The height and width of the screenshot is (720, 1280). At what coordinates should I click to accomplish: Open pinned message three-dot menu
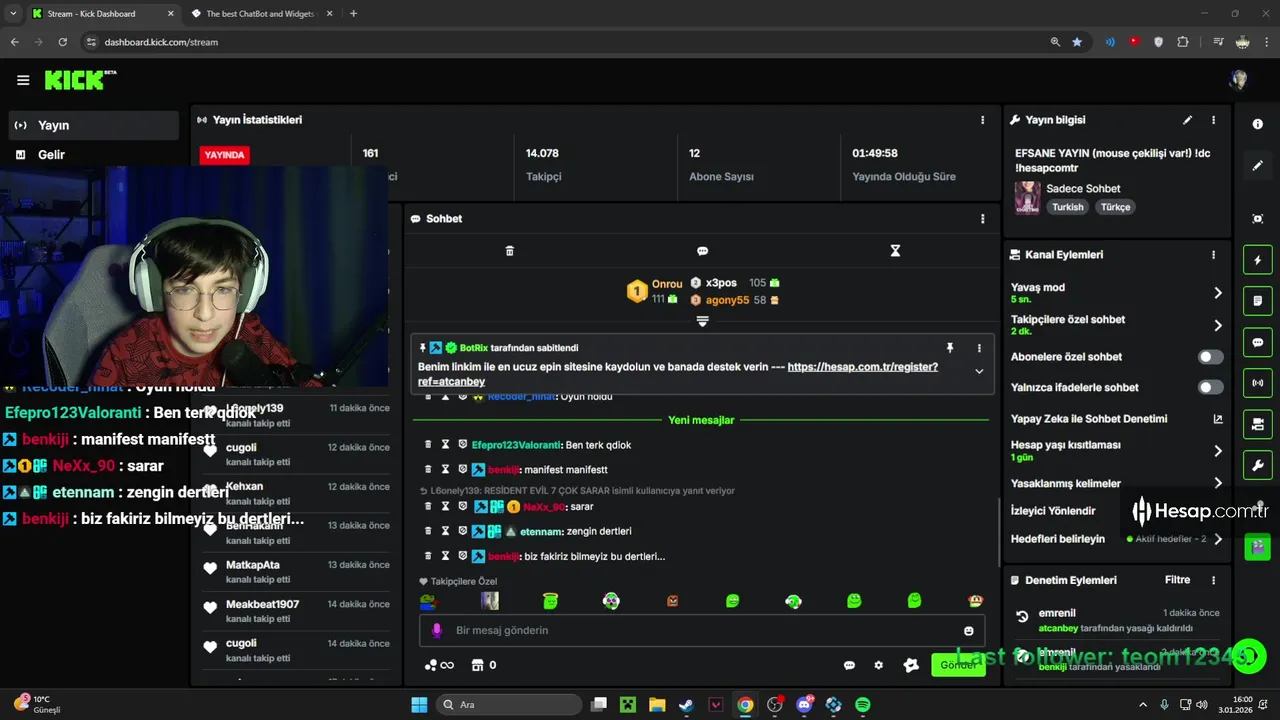[x=979, y=348]
